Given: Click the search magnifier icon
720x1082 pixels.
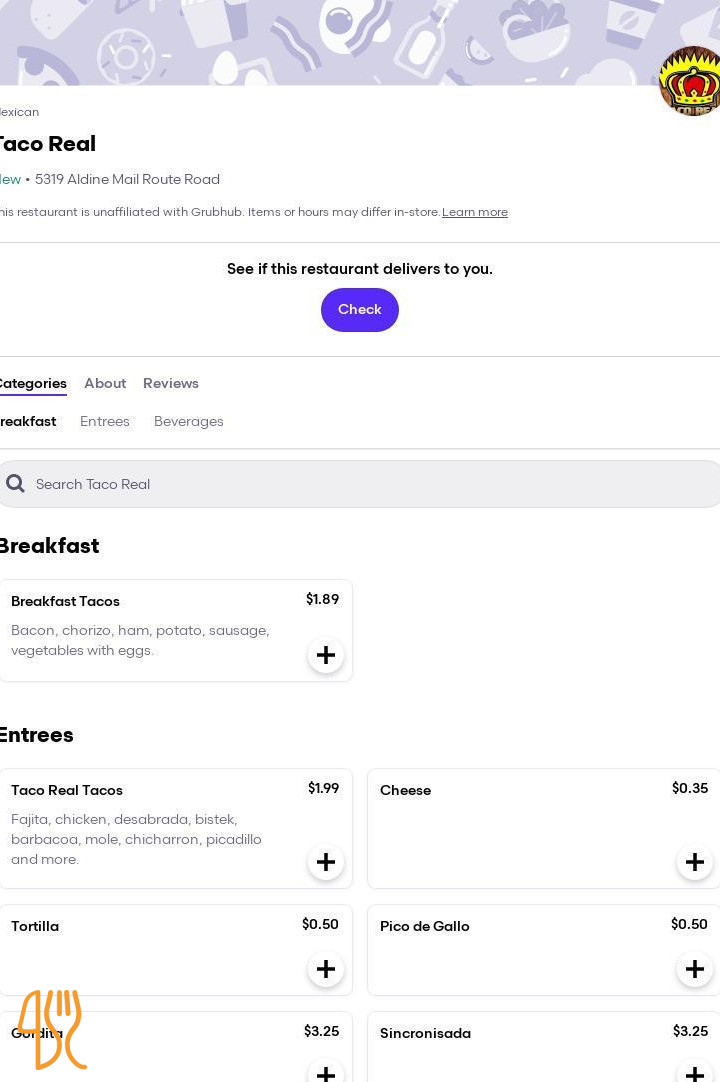Looking at the screenshot, I should pos(15,484).
